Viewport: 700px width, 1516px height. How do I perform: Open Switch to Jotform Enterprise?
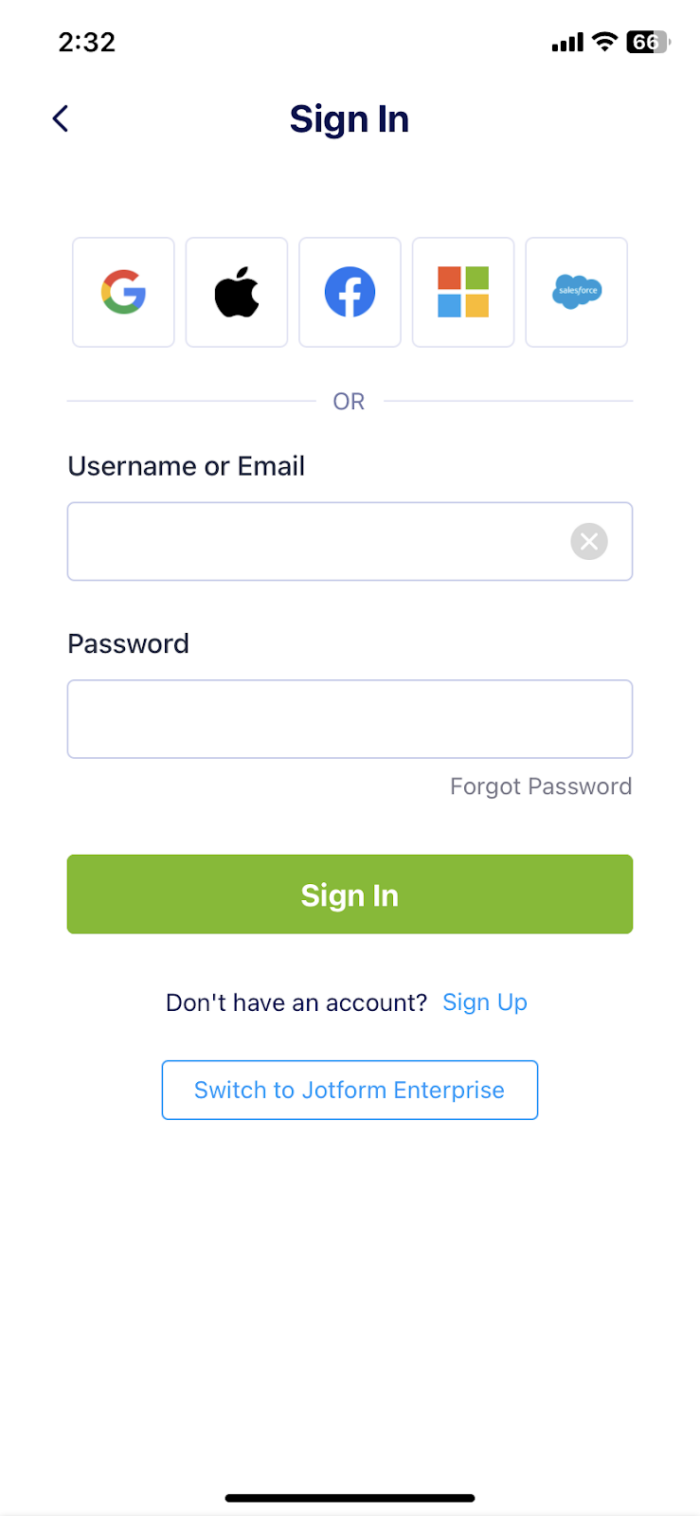click(350, 1090)
